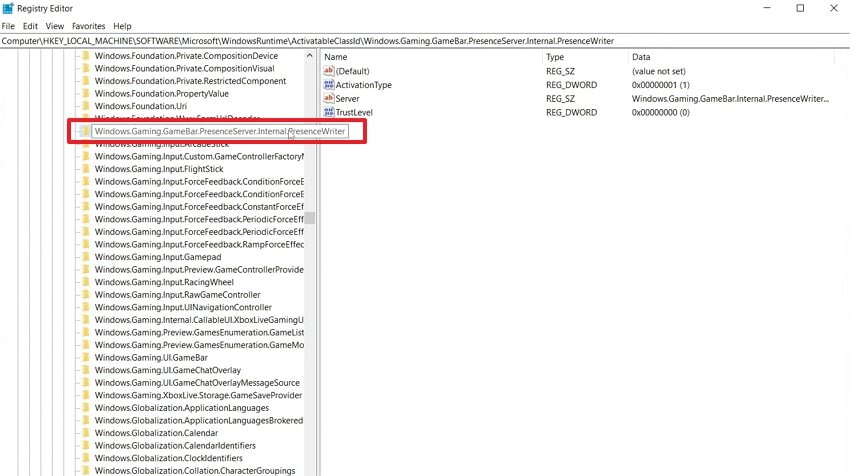Click folder icon of Windows.Gaming.XboxLive.Storage.GameSaveProvider
Screen dimensions: 850x476
(86, 395)
